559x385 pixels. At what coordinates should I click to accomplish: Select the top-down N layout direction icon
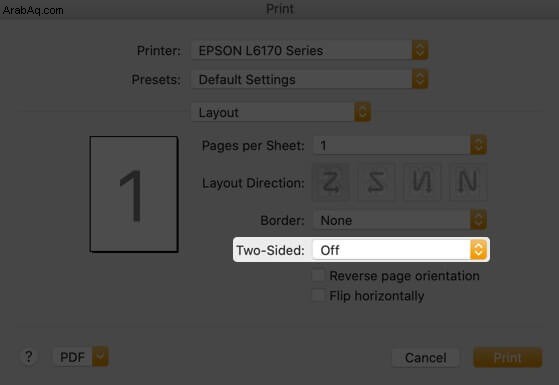point(468,182)
